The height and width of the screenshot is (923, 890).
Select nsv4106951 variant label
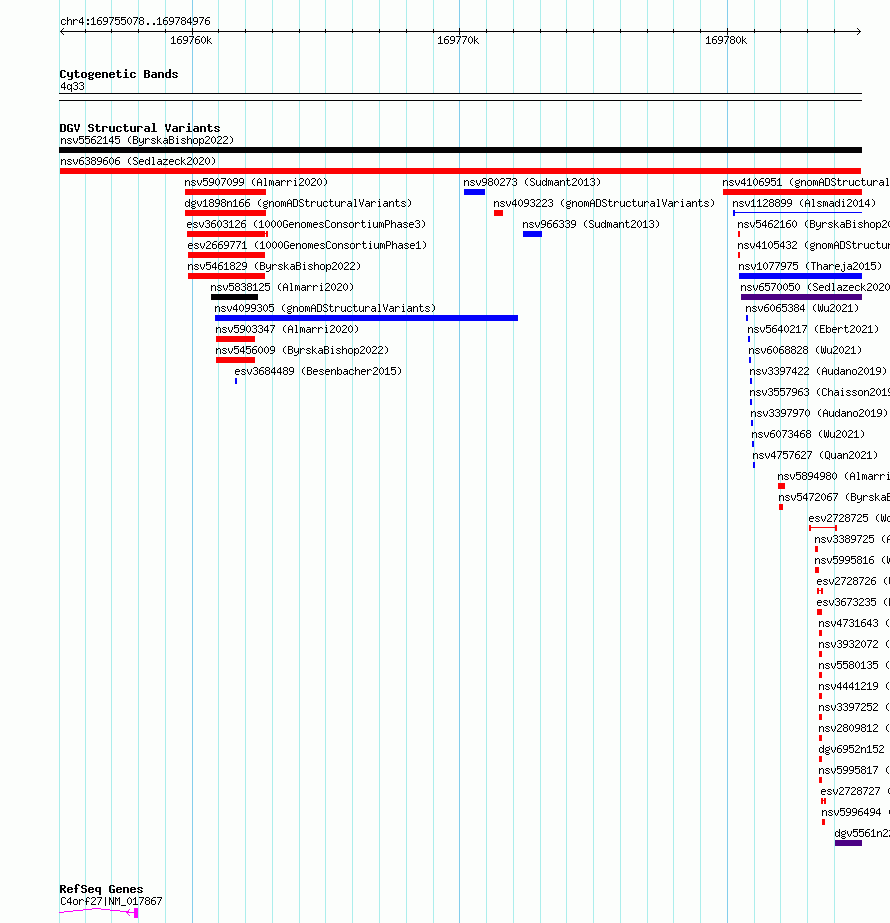click(806, 182)
